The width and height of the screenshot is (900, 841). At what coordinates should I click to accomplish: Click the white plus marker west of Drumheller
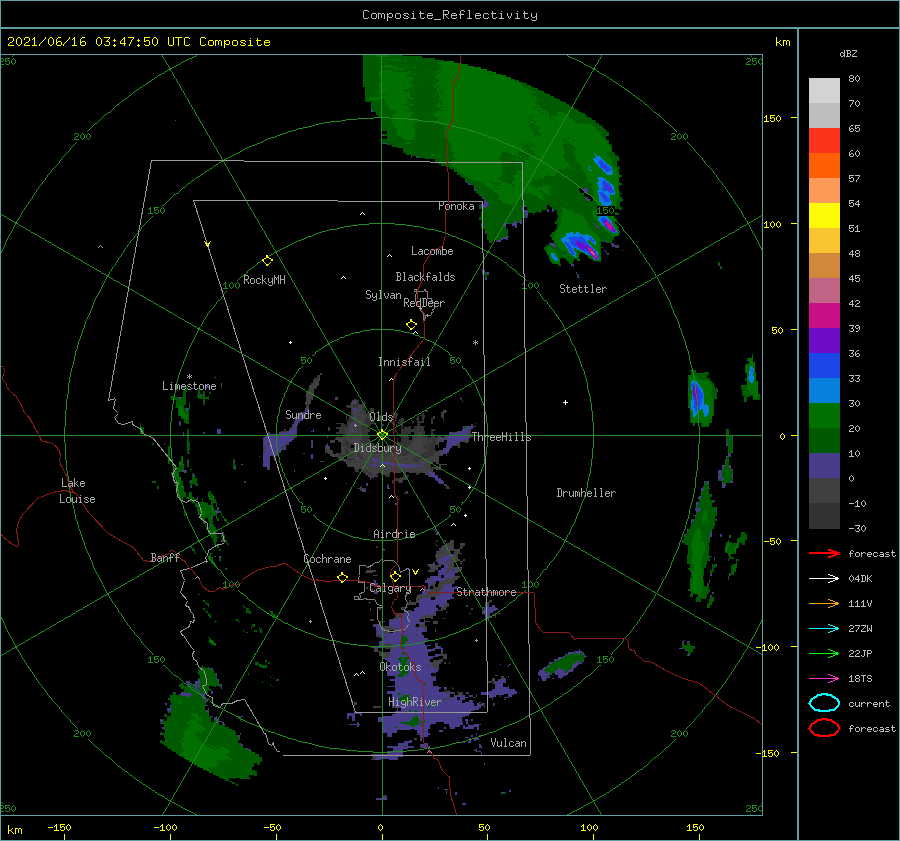coord(565,402)
